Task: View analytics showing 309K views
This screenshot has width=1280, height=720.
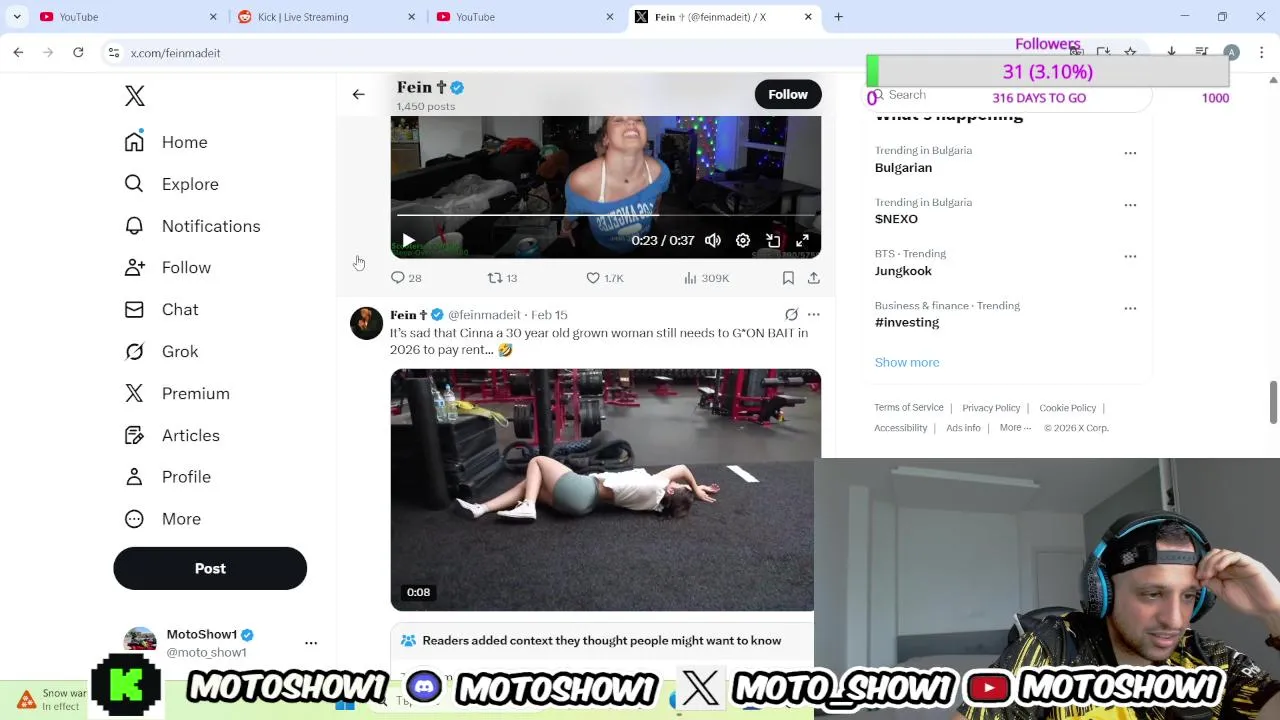Action: tap(706, 278)
